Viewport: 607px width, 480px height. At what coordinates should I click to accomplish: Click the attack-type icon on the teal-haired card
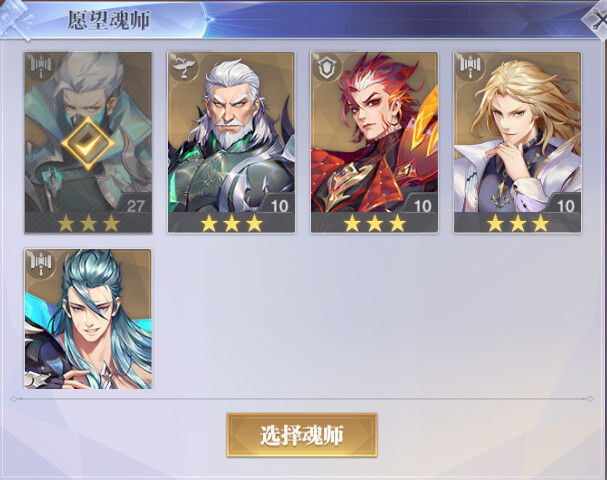(x=41, y=264)
